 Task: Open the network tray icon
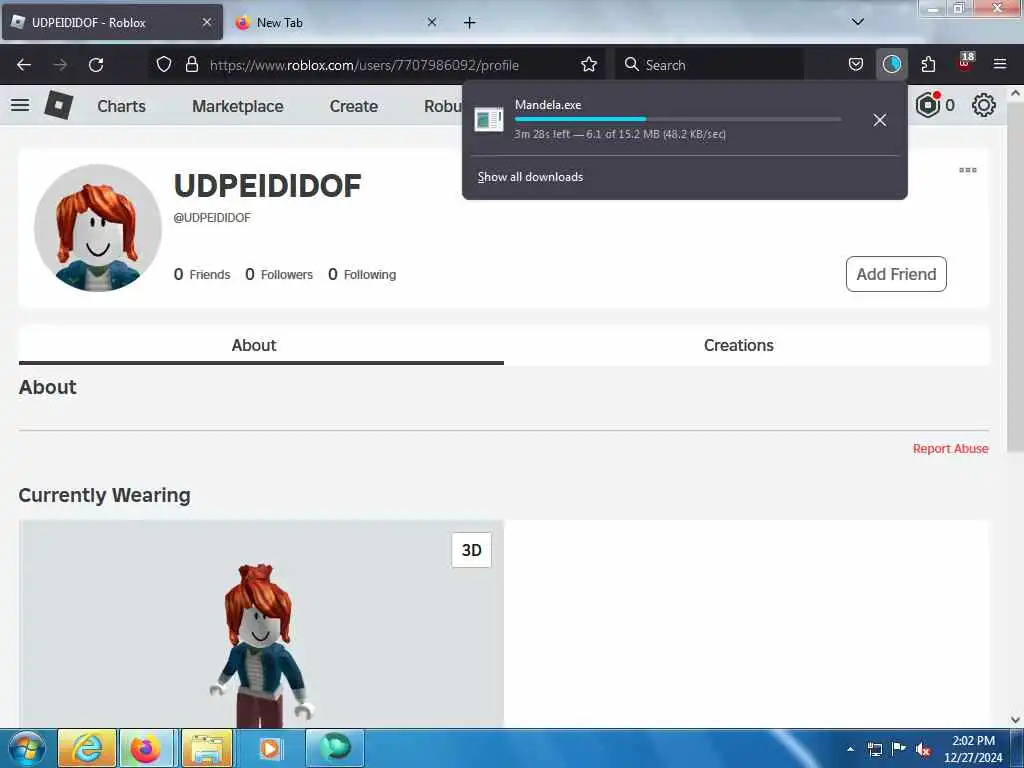(874, 749)
